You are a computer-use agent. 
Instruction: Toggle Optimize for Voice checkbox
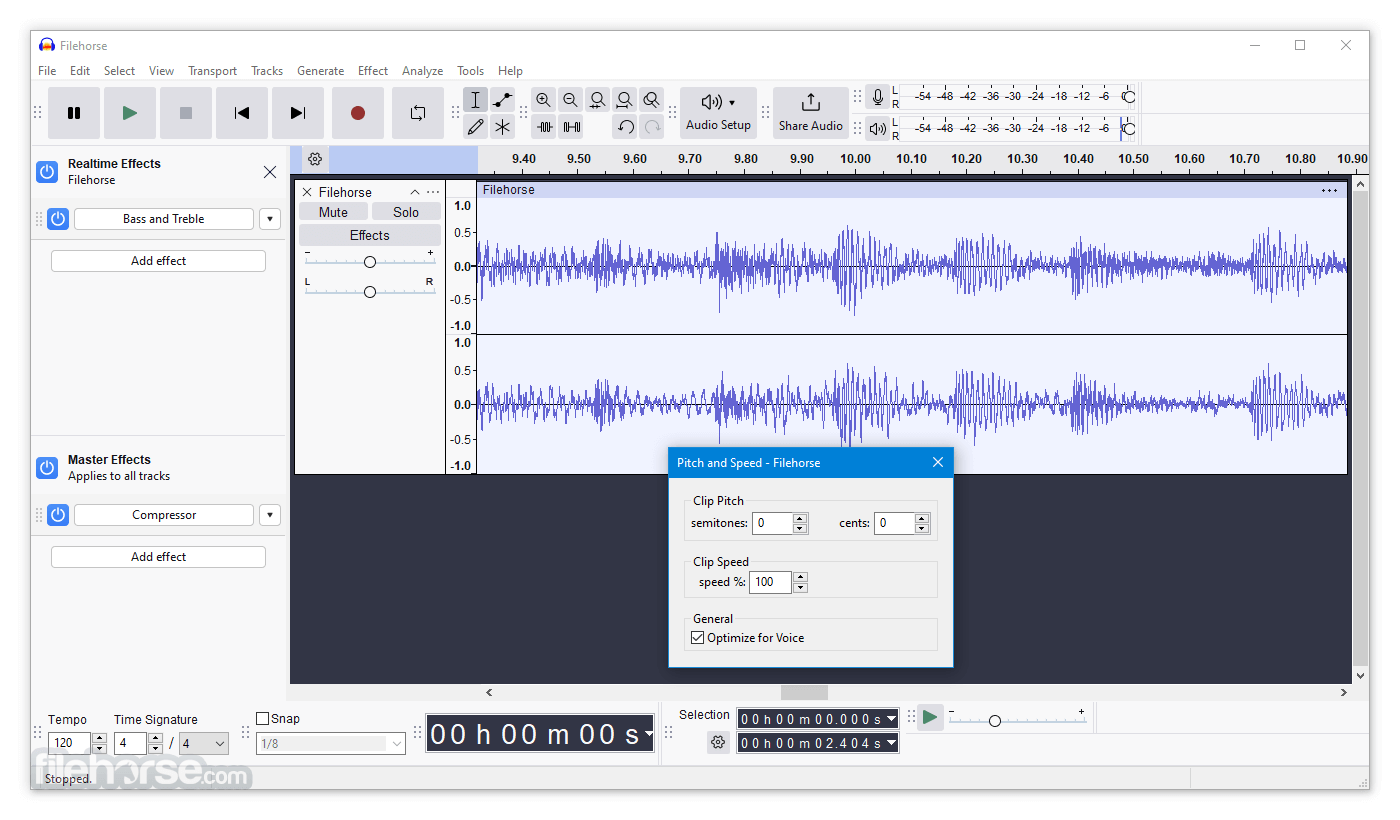[698, 638]
